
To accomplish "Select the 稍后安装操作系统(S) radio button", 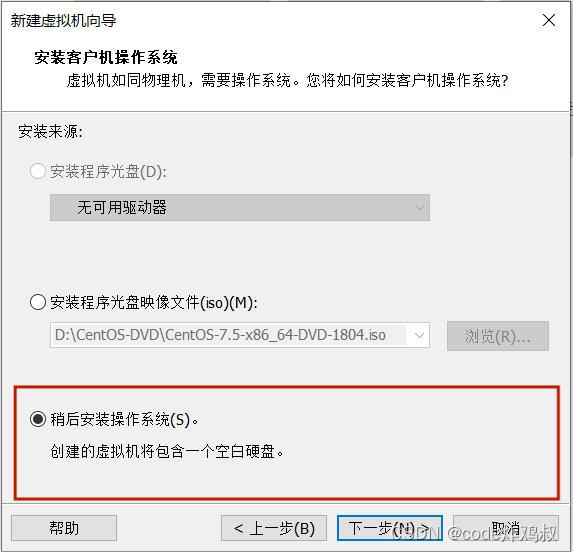I will 38,419.
